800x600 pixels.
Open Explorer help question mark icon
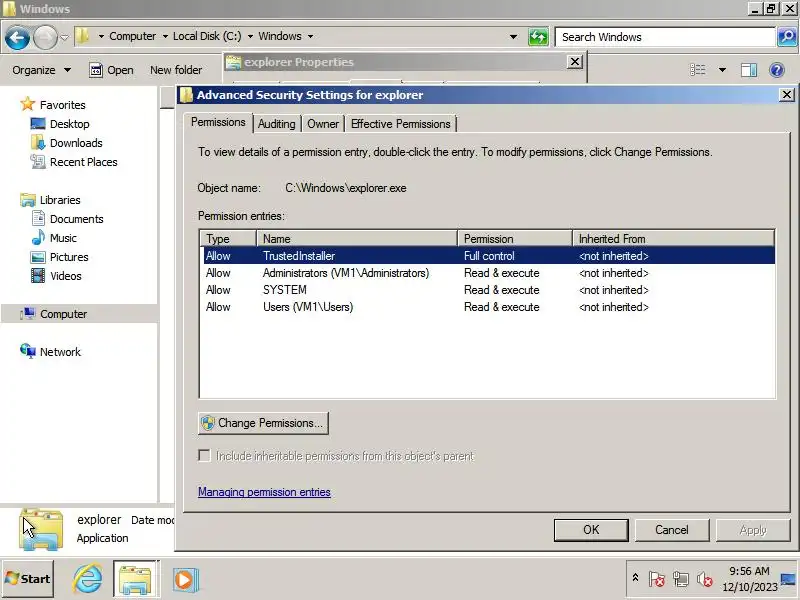[x=776, y=70]
